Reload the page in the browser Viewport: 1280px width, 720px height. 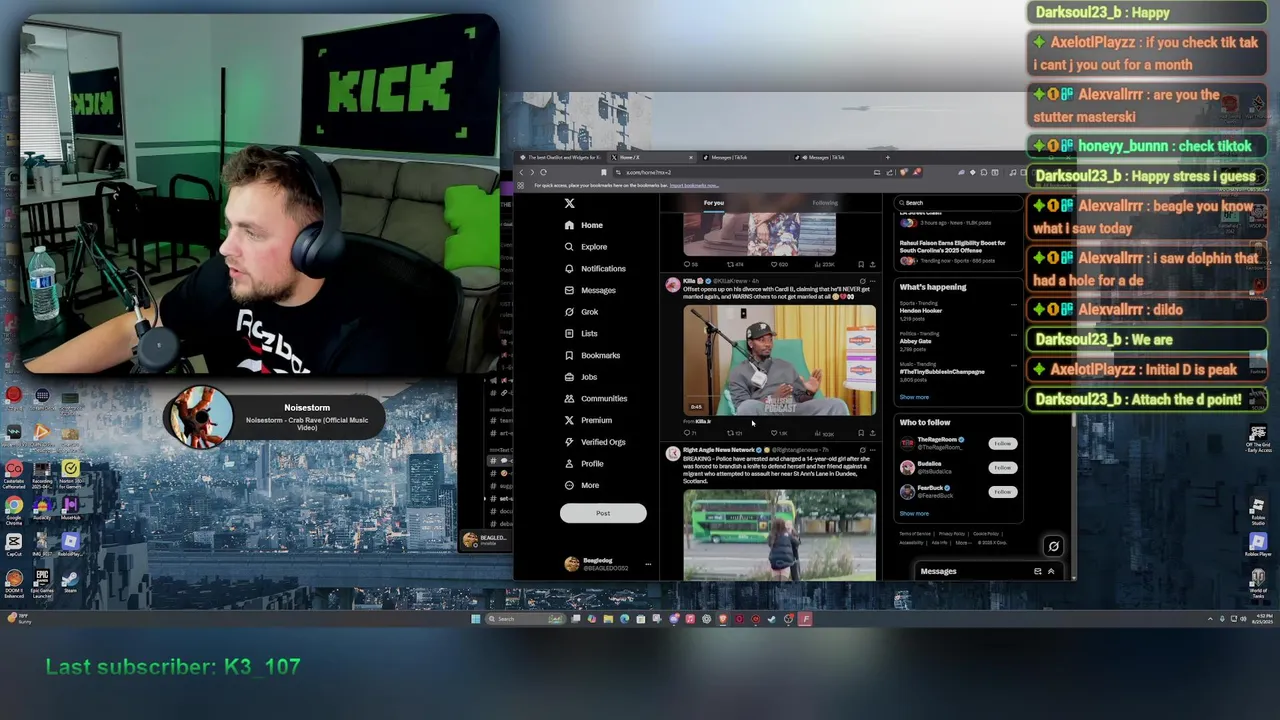[x=543, y=172]
